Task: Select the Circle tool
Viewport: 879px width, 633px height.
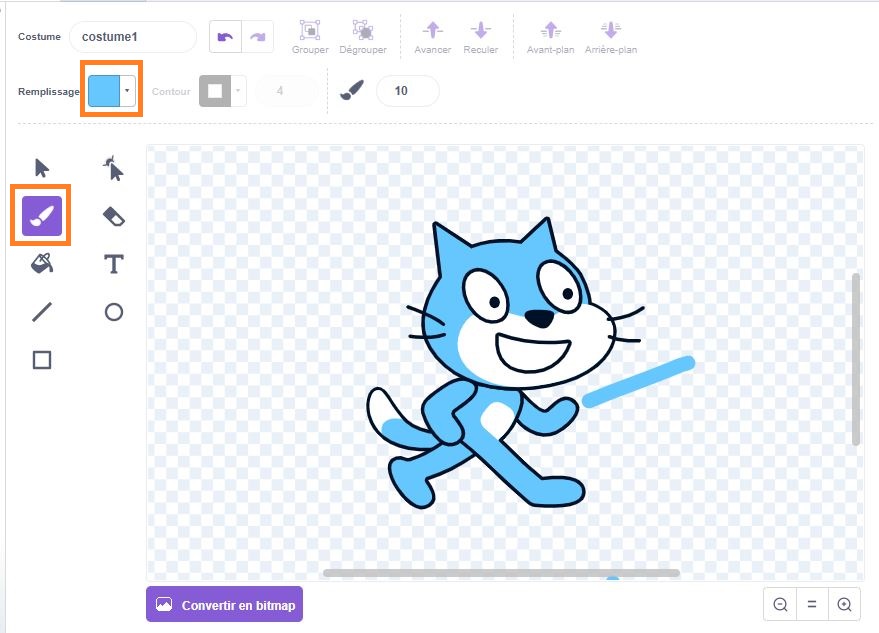Action: point(114,312)
